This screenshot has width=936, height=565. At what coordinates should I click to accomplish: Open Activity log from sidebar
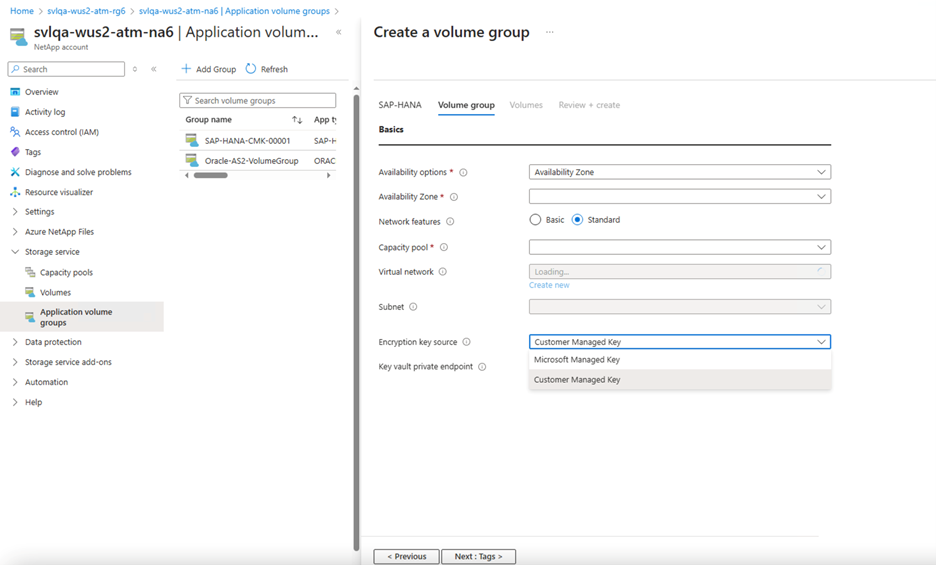click(x=45, y=112)
